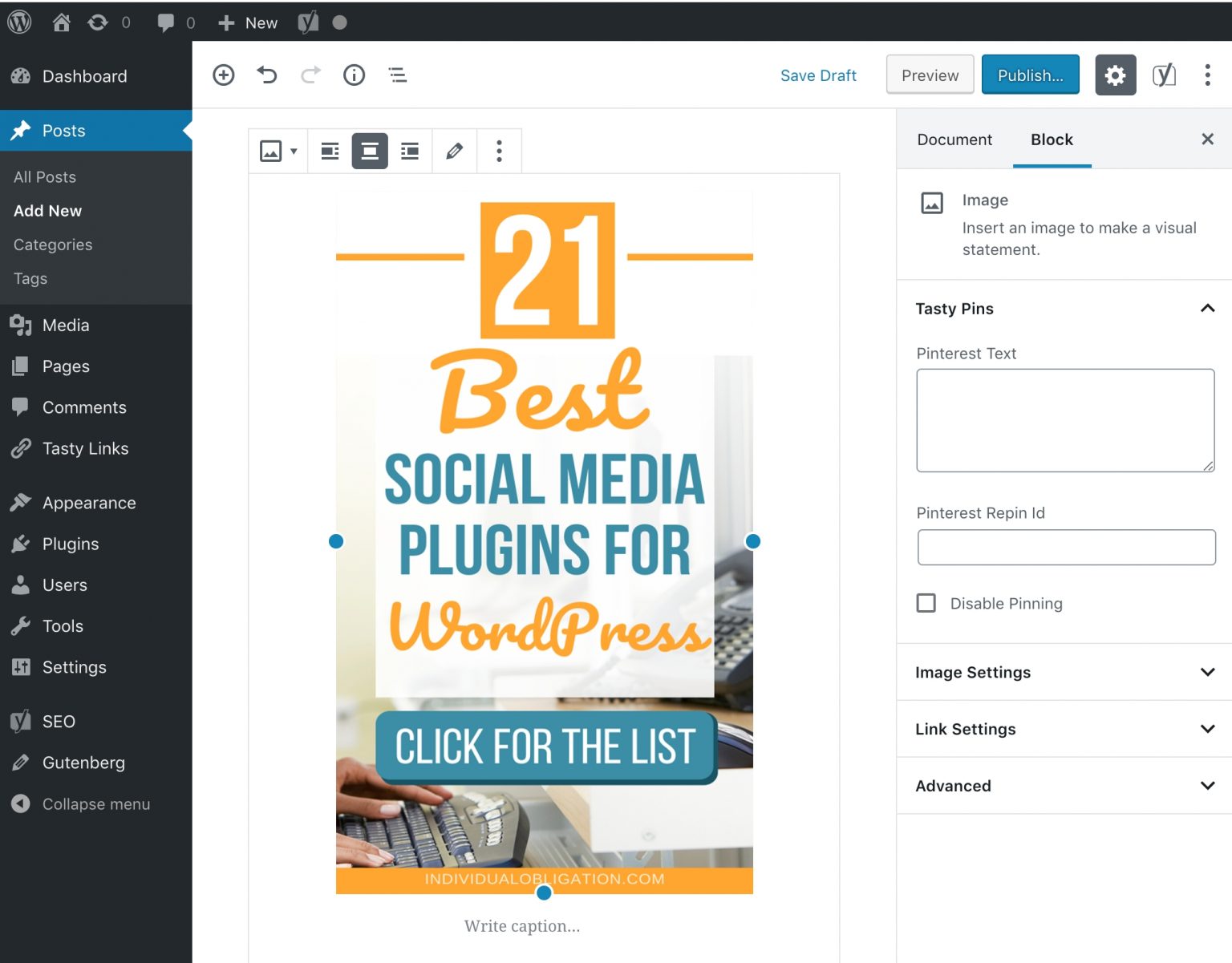Undo the last change
1232x963 pixels.
(266, 75)
